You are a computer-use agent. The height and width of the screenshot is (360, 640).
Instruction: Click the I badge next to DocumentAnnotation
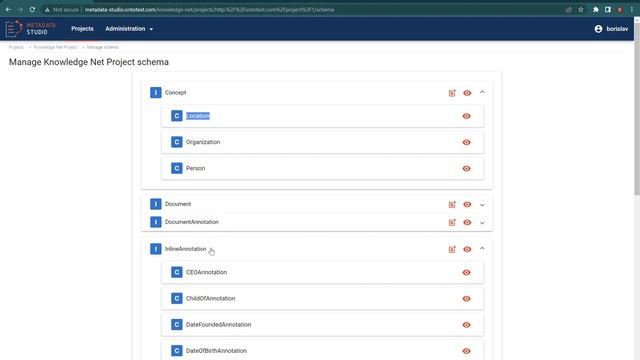(156, 222)
